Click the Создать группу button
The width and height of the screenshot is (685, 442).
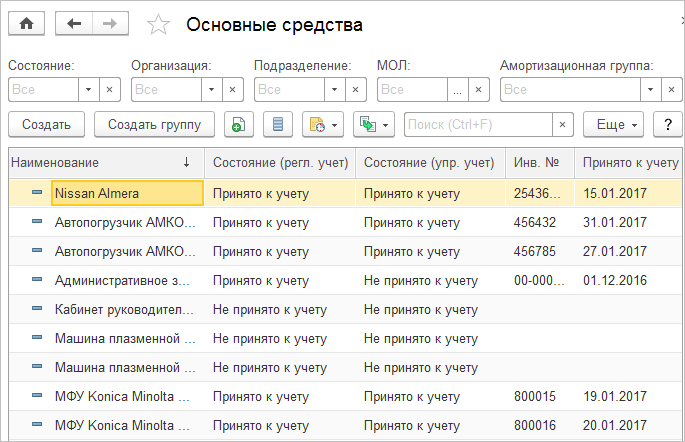coord(154,125)
